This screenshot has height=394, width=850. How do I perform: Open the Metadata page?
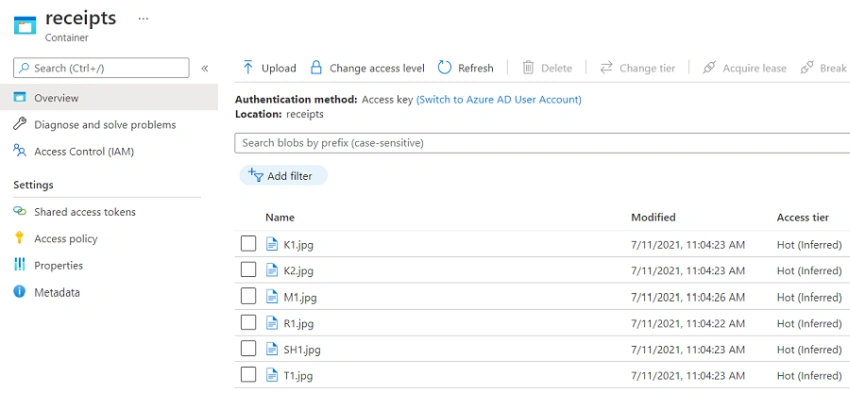click(x=57, y=293)
